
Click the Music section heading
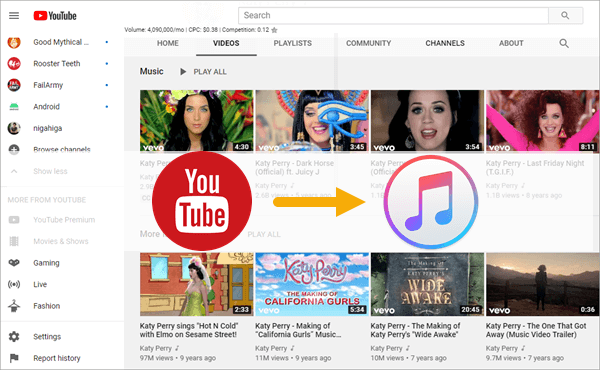(152, 71)
